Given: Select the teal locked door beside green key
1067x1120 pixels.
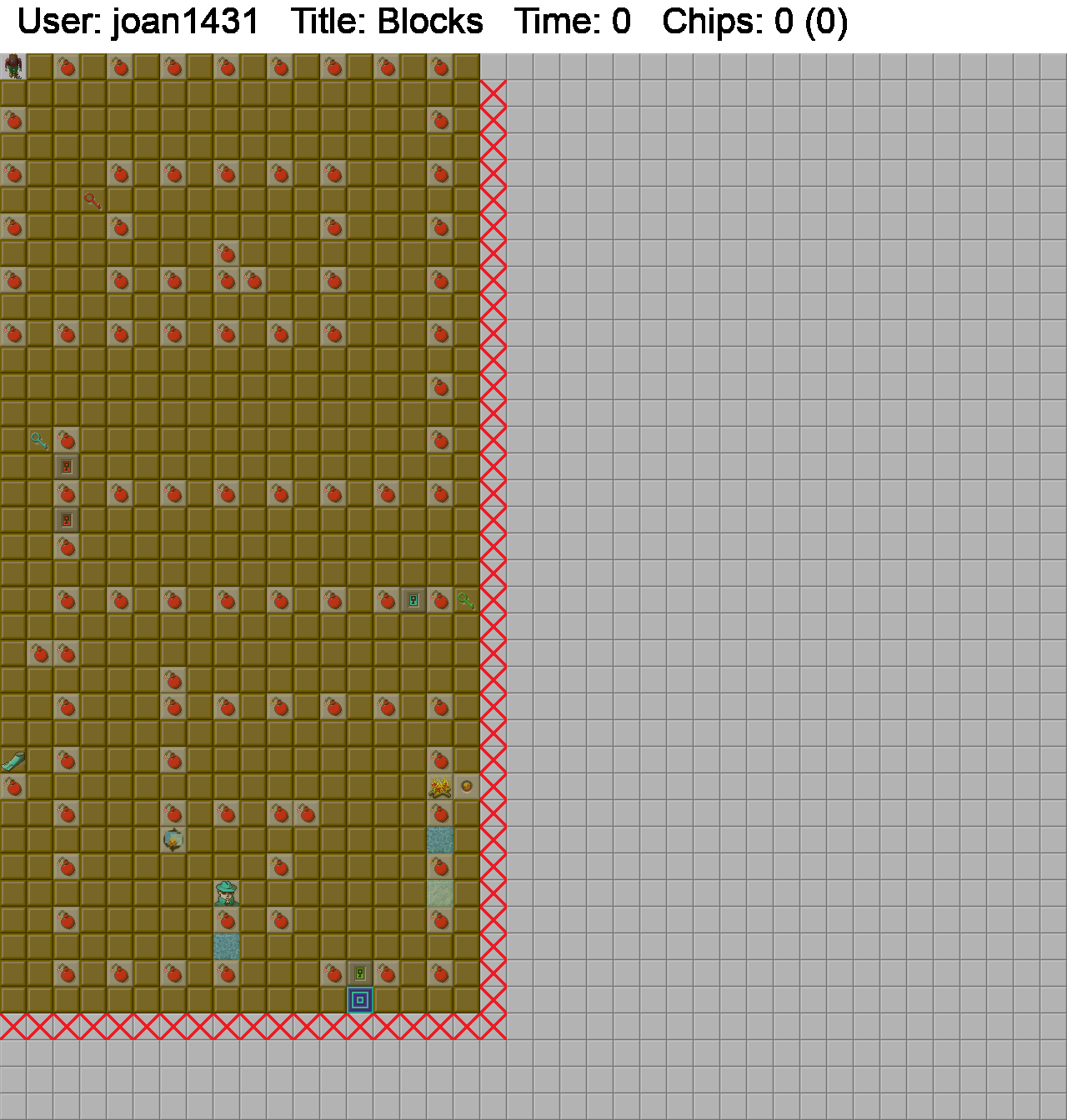Looking at the screenshot, I should (x=413, y=600).
